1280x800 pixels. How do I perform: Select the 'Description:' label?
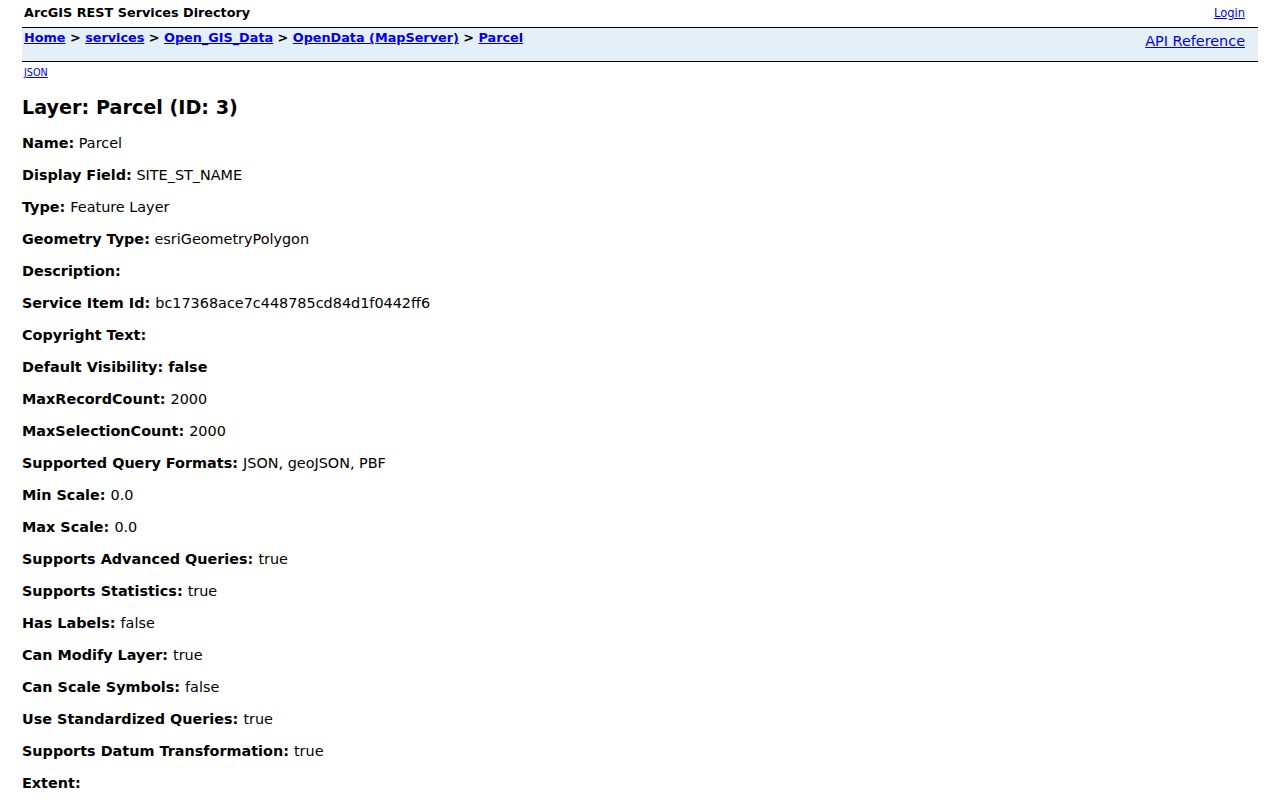click(x=71, y=271)
